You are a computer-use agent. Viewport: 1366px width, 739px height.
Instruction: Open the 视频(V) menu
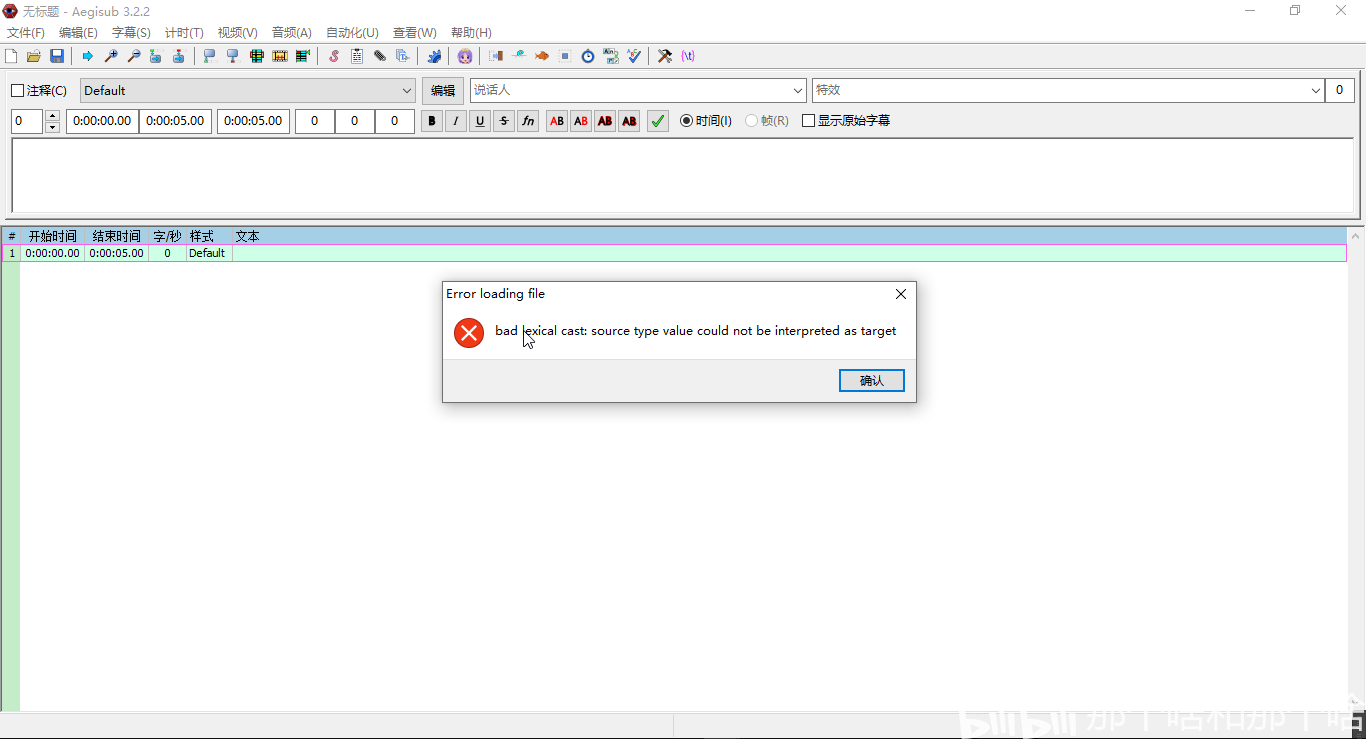click(x=237, y=33)
